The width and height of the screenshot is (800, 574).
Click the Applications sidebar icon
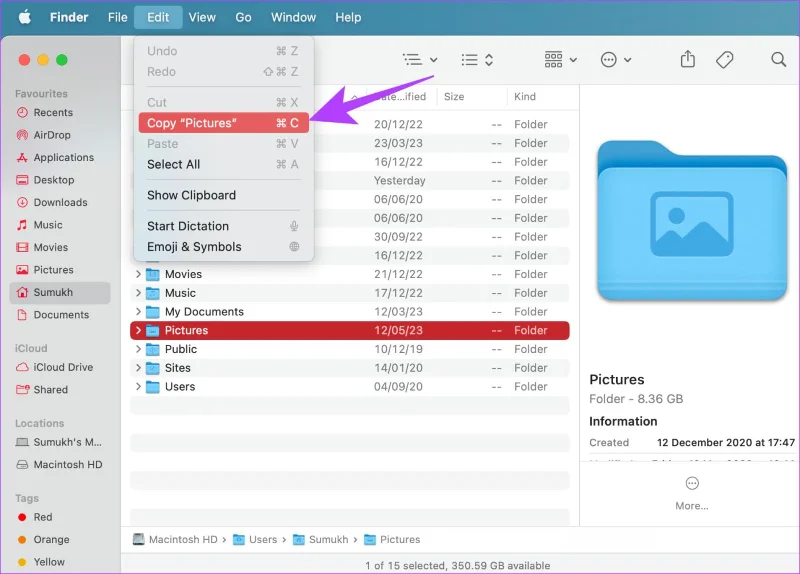click(22, 157)
